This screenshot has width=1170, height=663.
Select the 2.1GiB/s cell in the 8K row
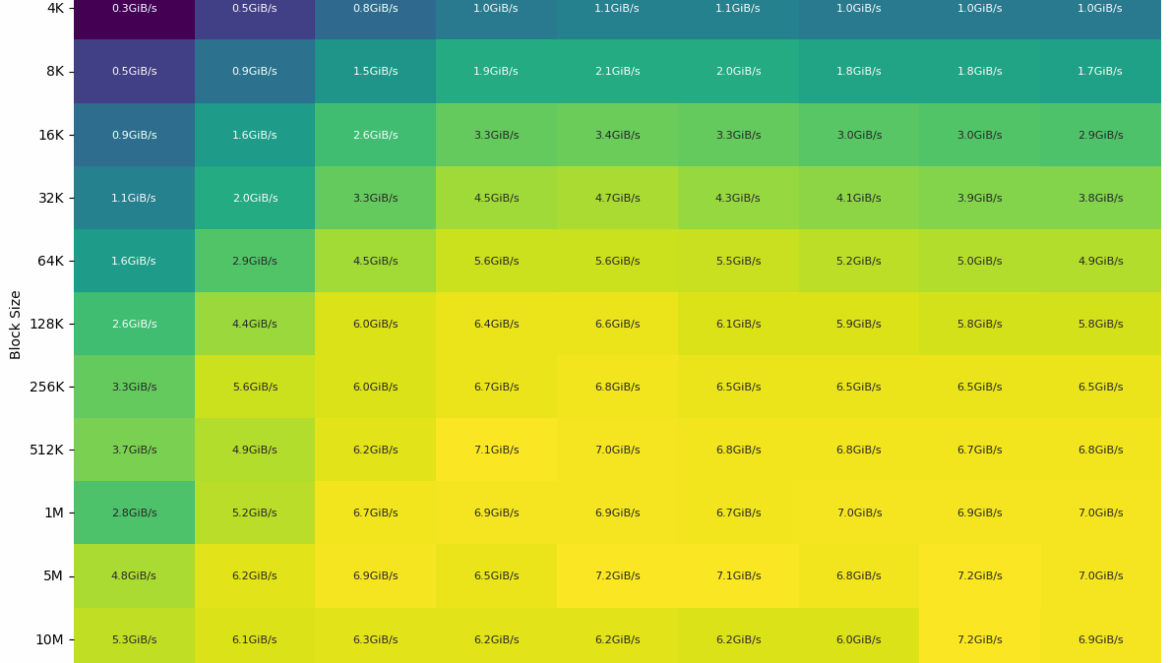click(617, 72)
